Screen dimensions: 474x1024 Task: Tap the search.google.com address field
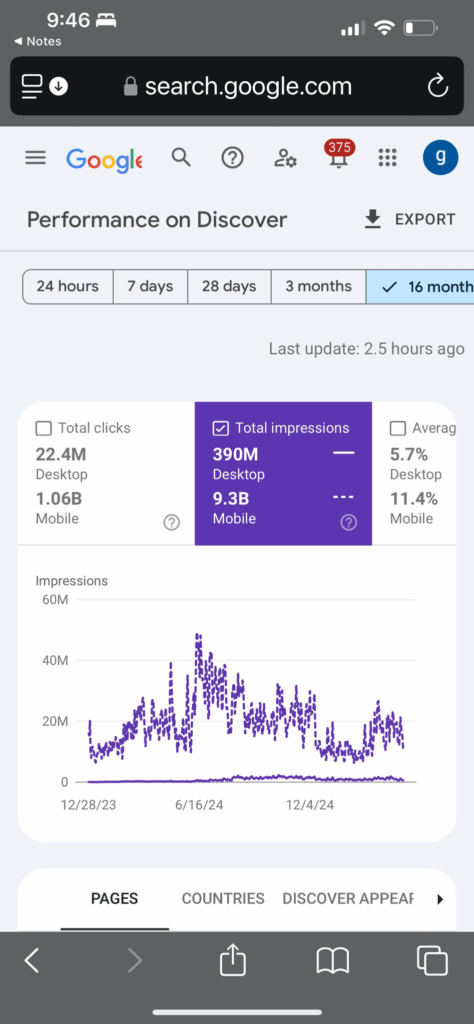pos(238,86)
